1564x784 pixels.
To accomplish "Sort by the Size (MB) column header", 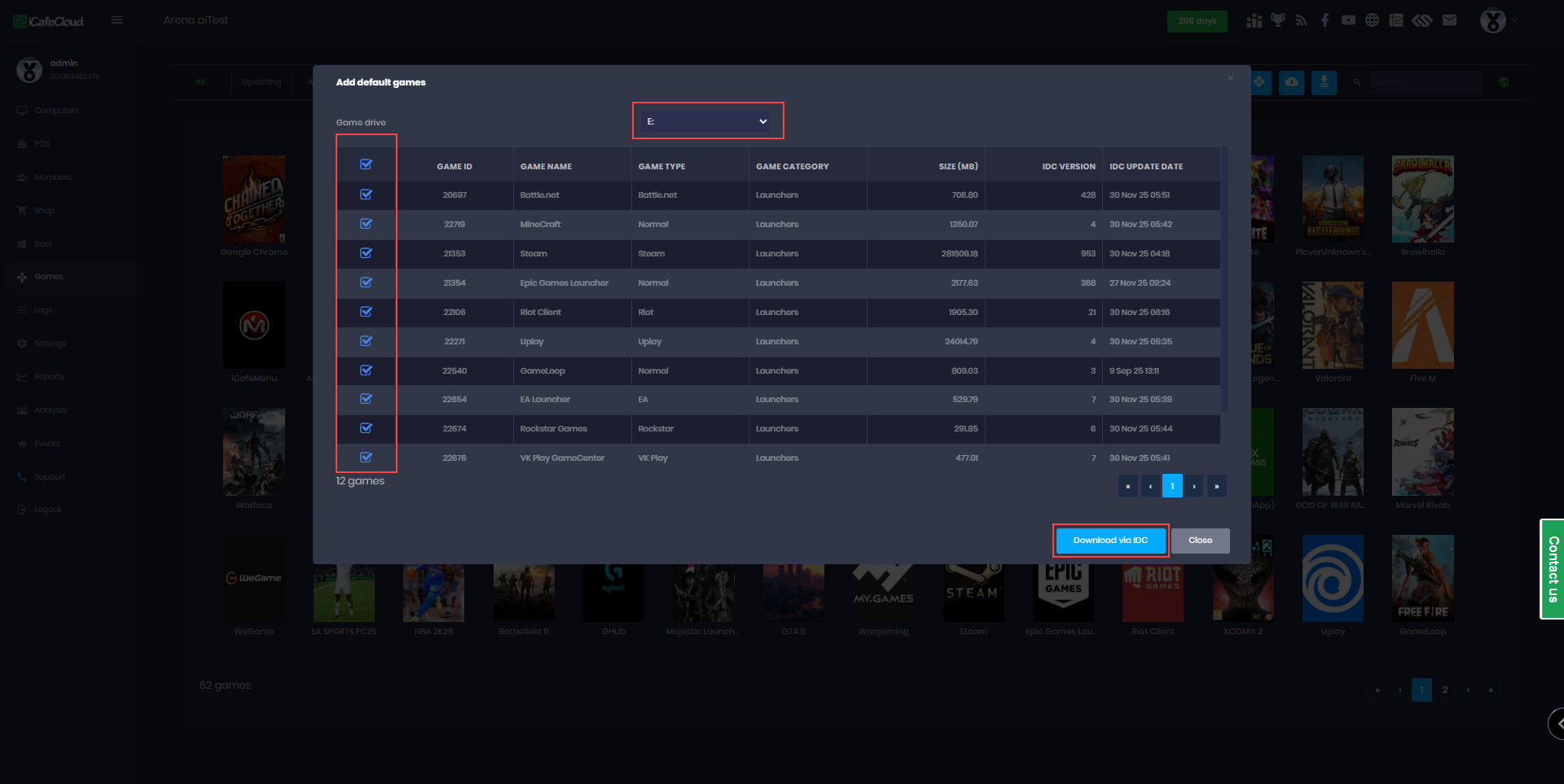I will point(957,166).
